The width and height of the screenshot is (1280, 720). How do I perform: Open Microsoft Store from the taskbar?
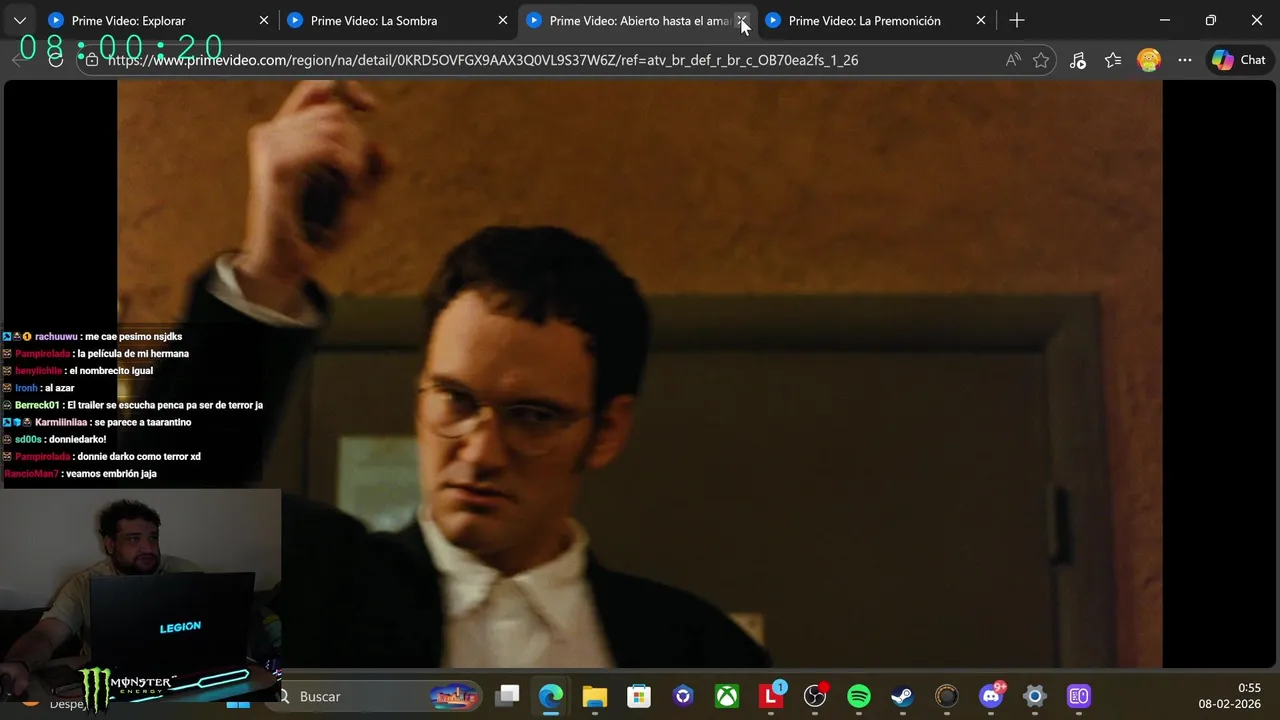(x=639, y=696)
